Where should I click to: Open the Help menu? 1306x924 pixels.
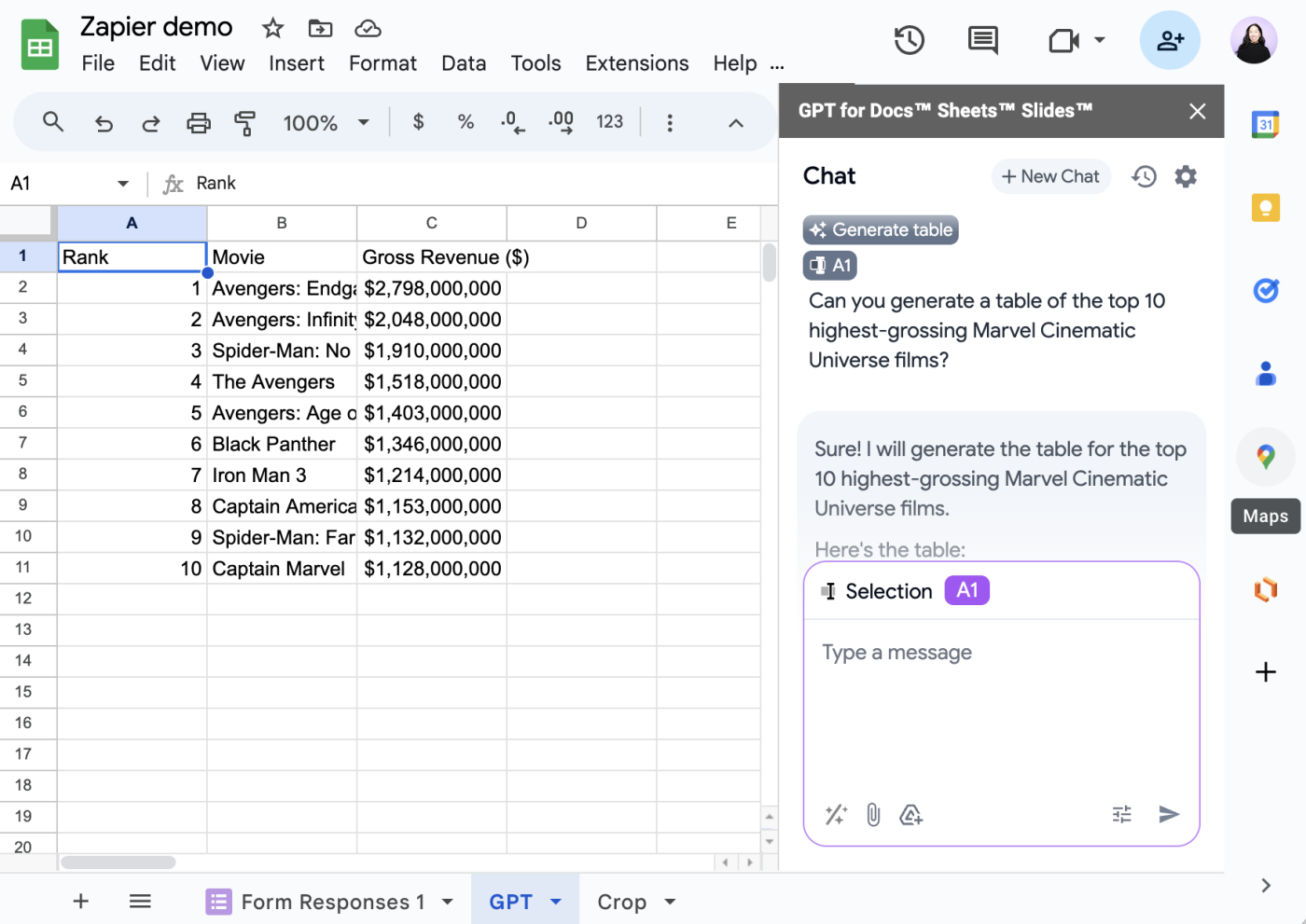[735, 63]
